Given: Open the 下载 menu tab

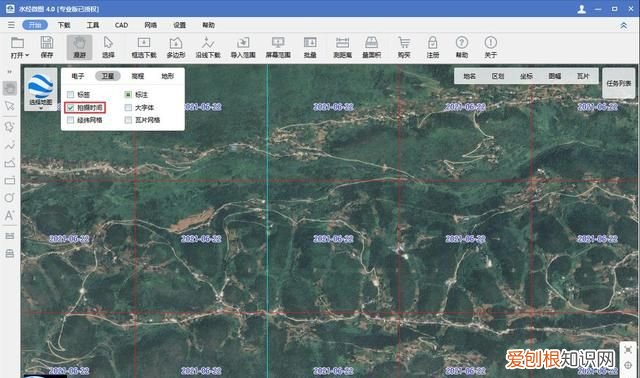Looking at the screenshot, I should click(64, 25).
